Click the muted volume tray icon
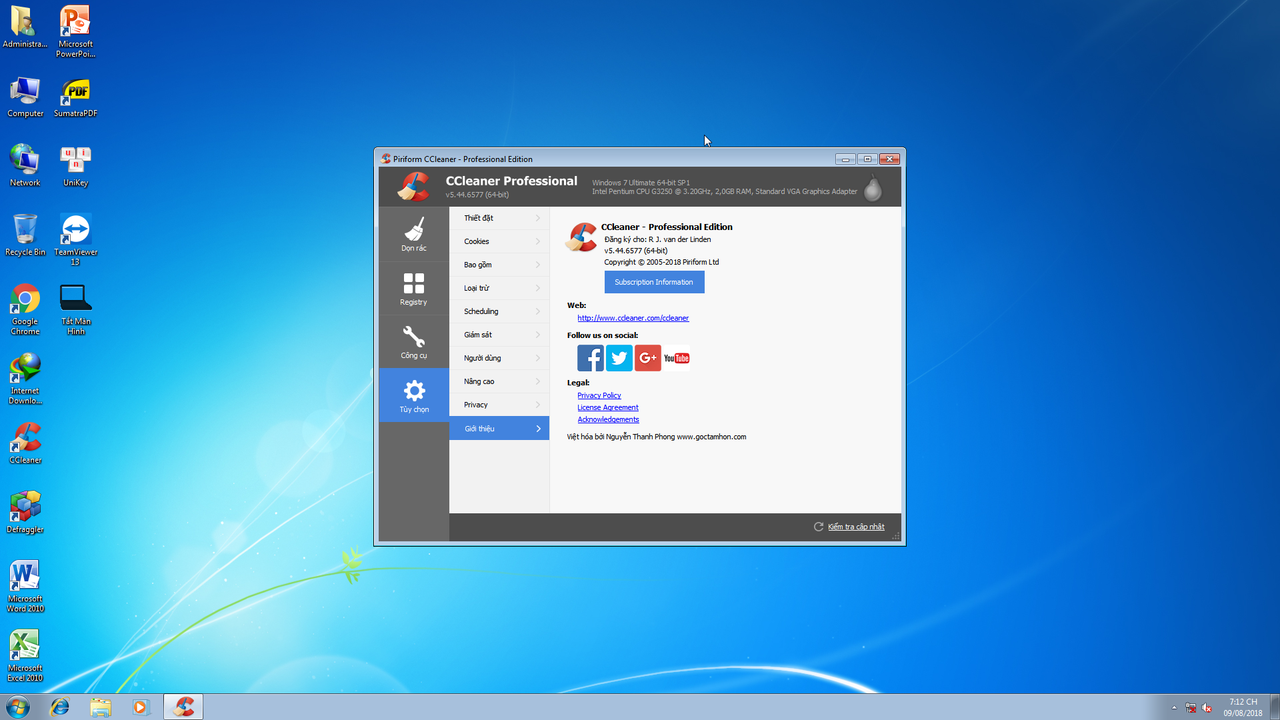The width and height of the screenshot is (1280, 720). pyautogui.click(x=1207, y=708)
